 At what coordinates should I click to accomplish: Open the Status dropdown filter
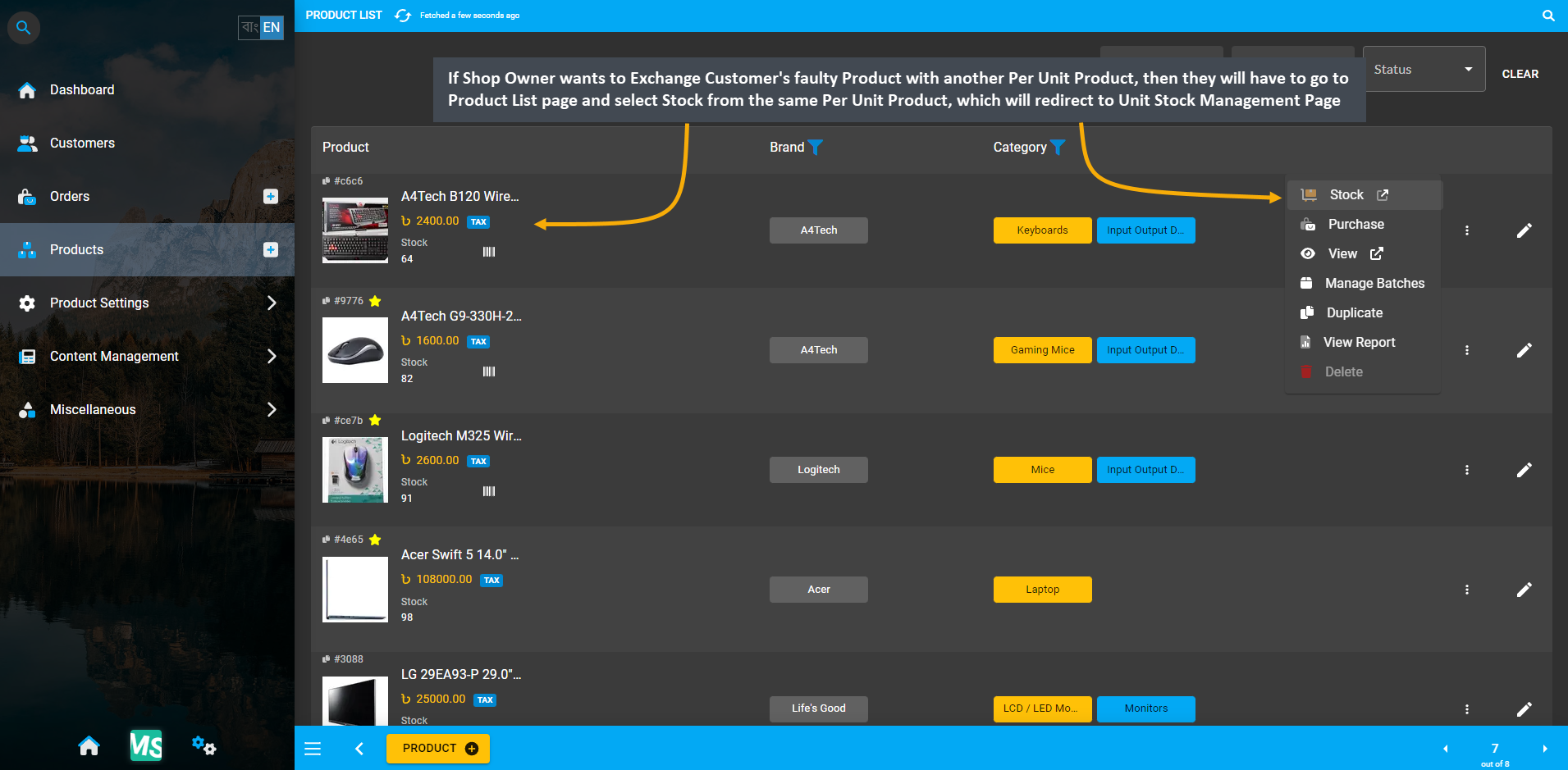(x=1424, y=70)
